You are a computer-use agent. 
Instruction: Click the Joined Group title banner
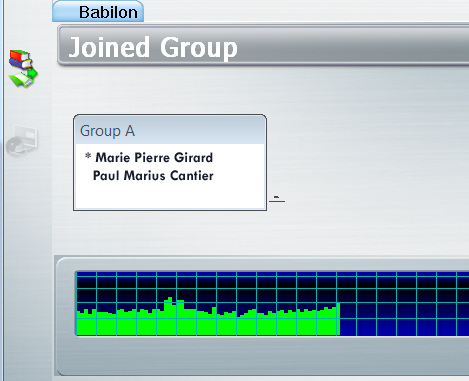click(x=263, y=47)
